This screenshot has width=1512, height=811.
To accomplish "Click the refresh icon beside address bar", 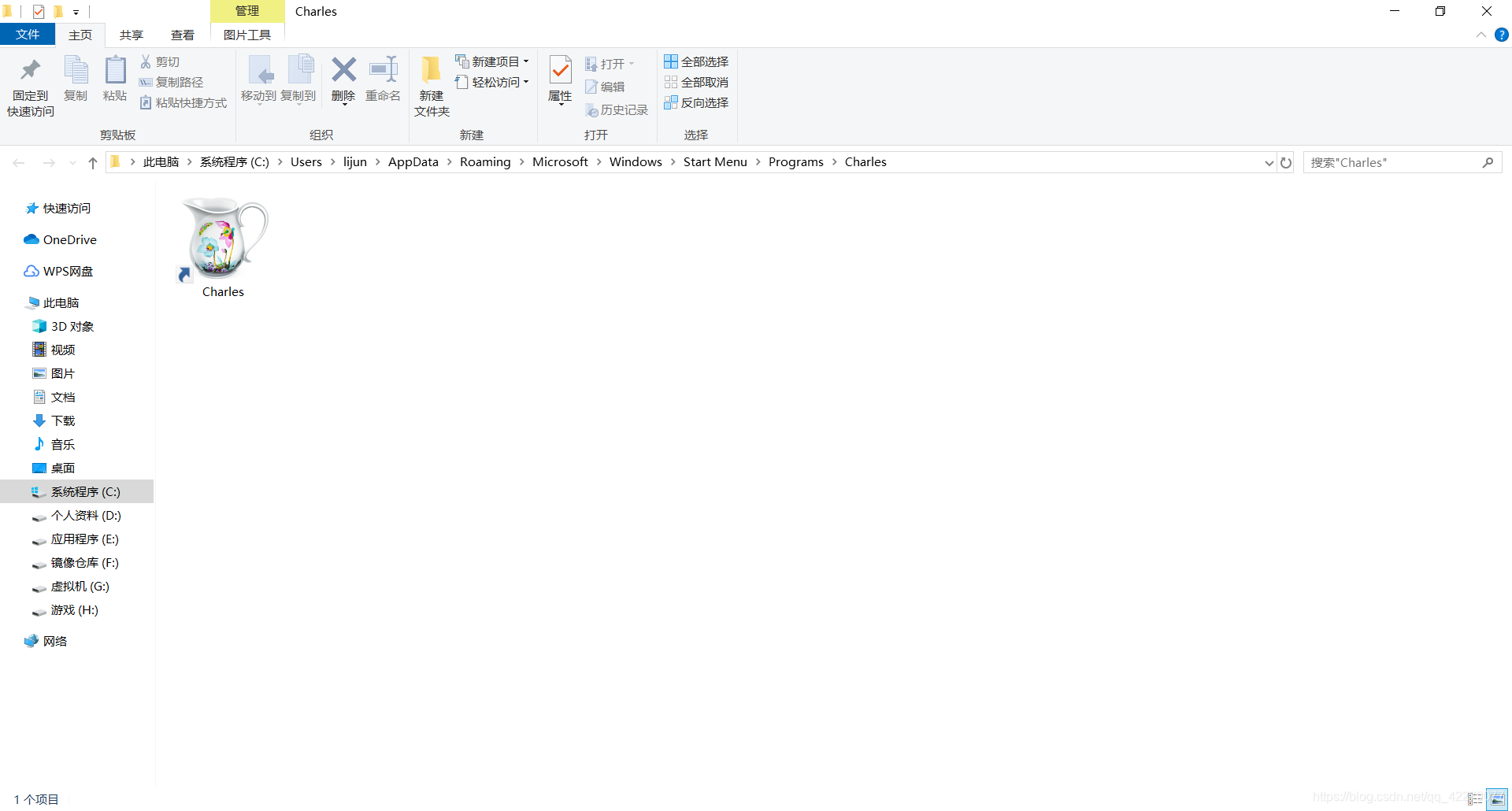I will (x=1286, y=162).
